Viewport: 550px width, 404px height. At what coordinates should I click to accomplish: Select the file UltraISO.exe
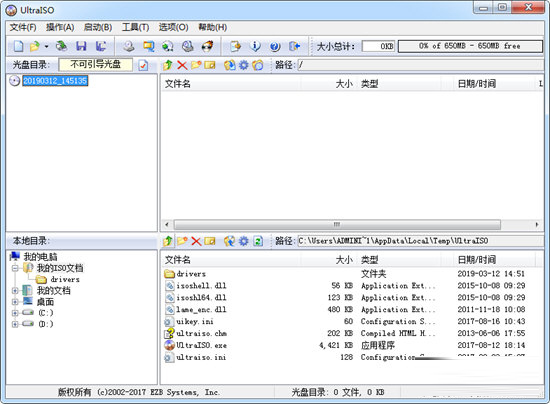pos(201,345)
